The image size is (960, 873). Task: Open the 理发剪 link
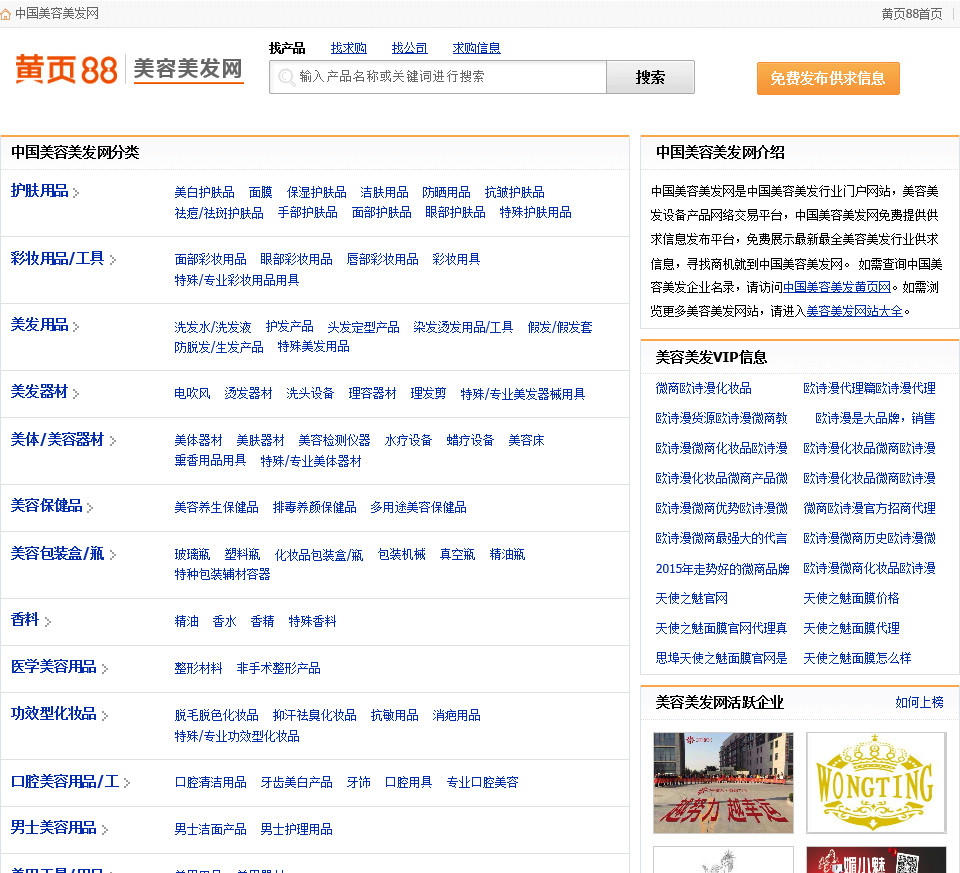click(x=428, y=393)
